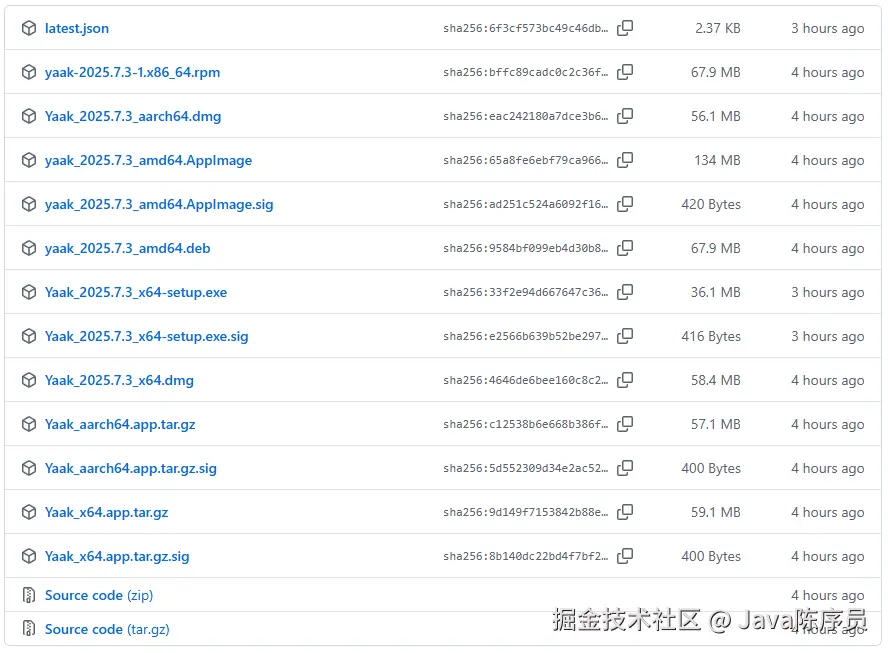Copy hash of Yaak_2025.7.3_aarch64.dmg
The image size is (888, 653).
tap(625, 116)
